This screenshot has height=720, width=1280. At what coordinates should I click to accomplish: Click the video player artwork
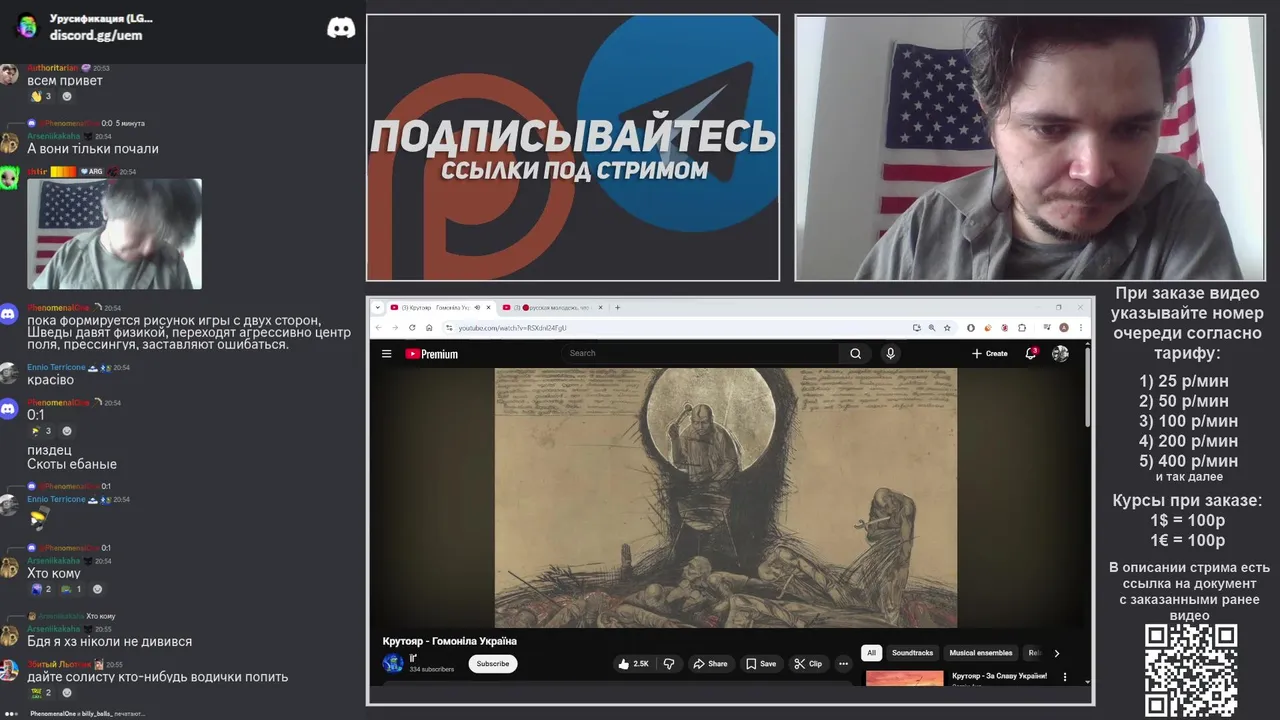coord(726,497)
